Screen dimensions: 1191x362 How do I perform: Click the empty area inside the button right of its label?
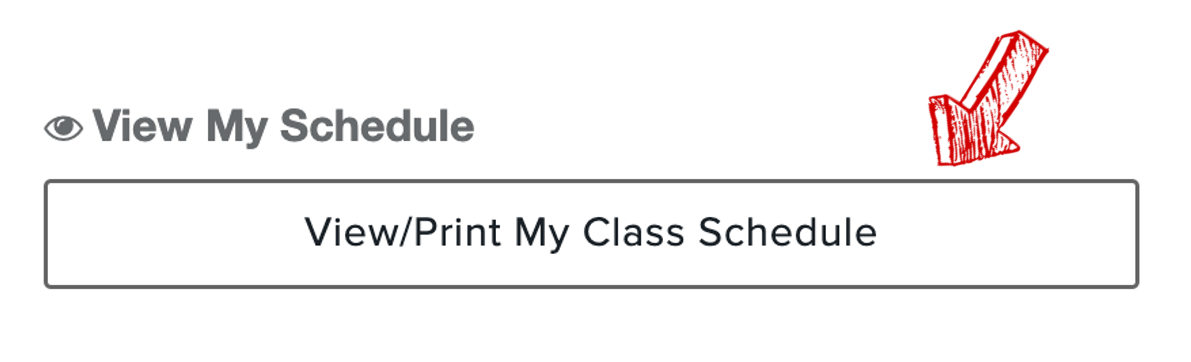coord(1006,234)
